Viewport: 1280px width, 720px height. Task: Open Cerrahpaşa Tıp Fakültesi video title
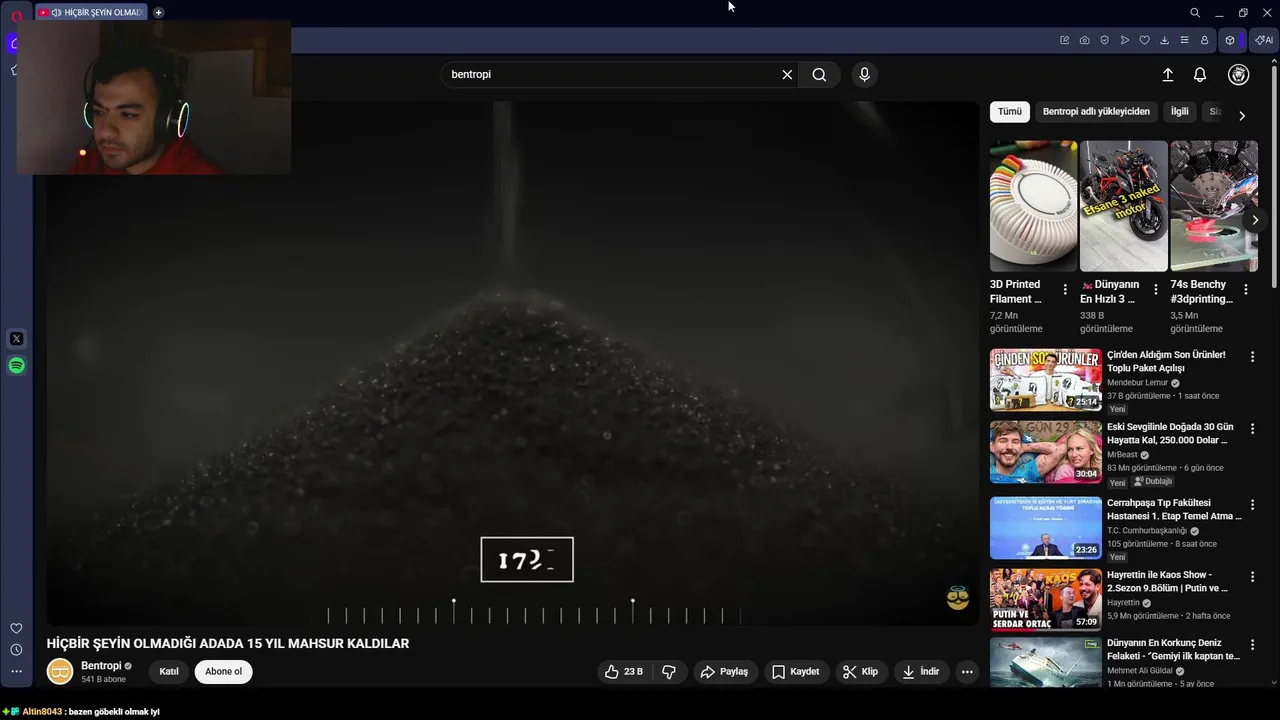(x=1174, y=510)
